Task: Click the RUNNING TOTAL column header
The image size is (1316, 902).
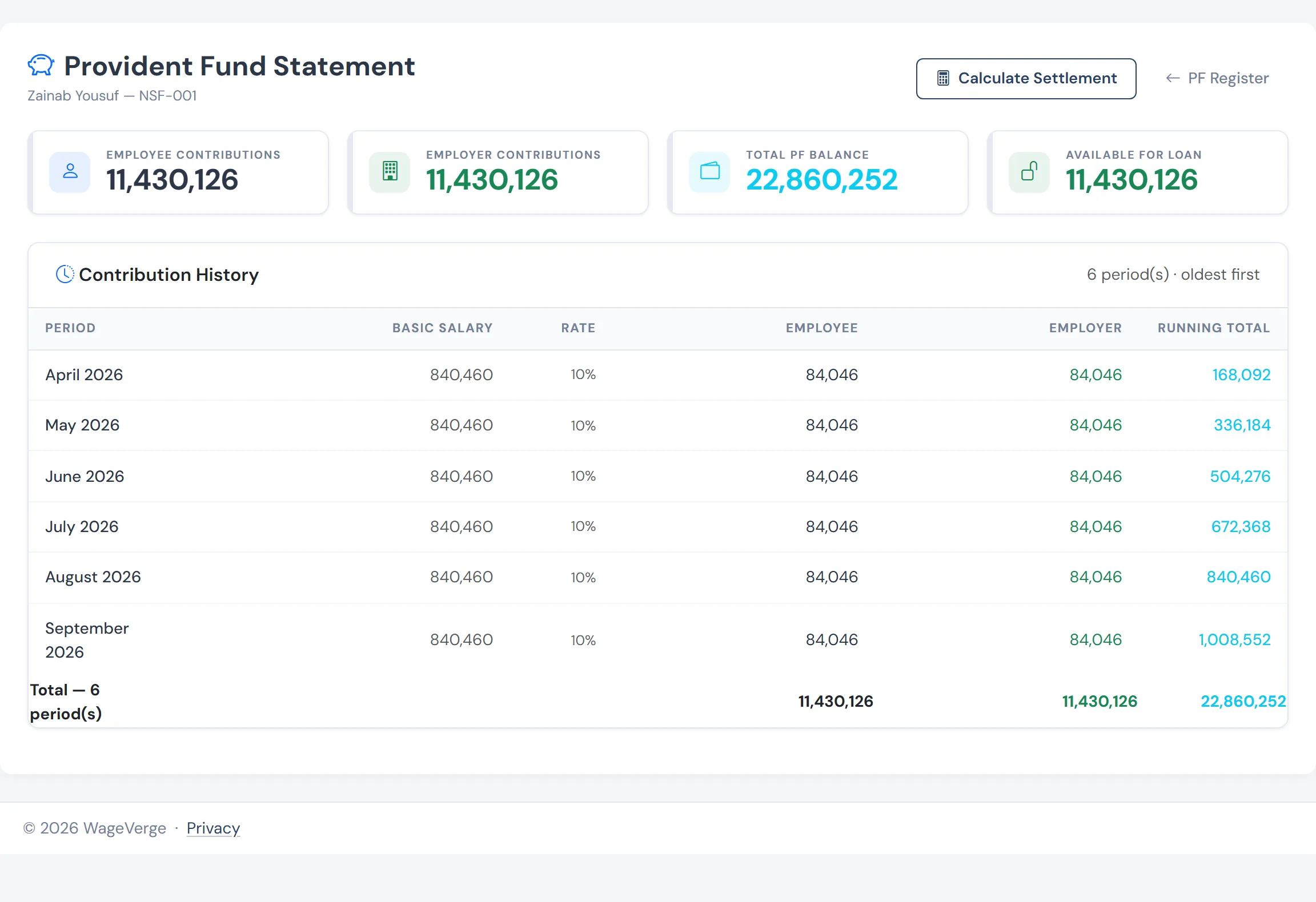Action: (1214, 328)
